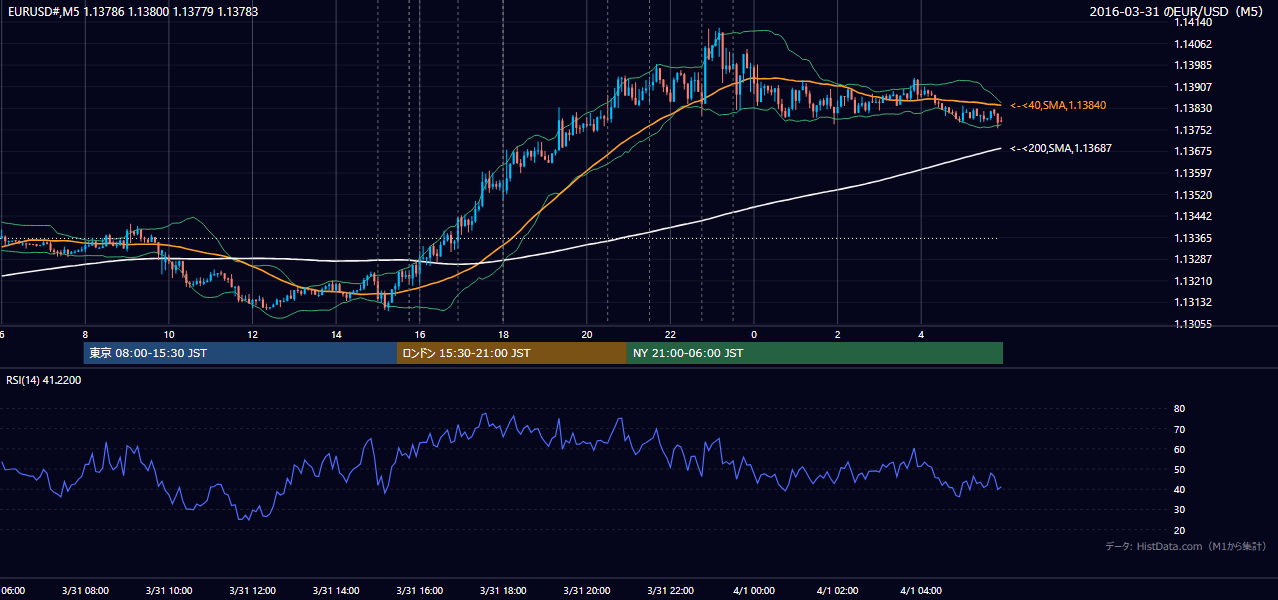Click the 4/1 00:00 time axis label
The image size is (1278, 600).
(754, 591)
